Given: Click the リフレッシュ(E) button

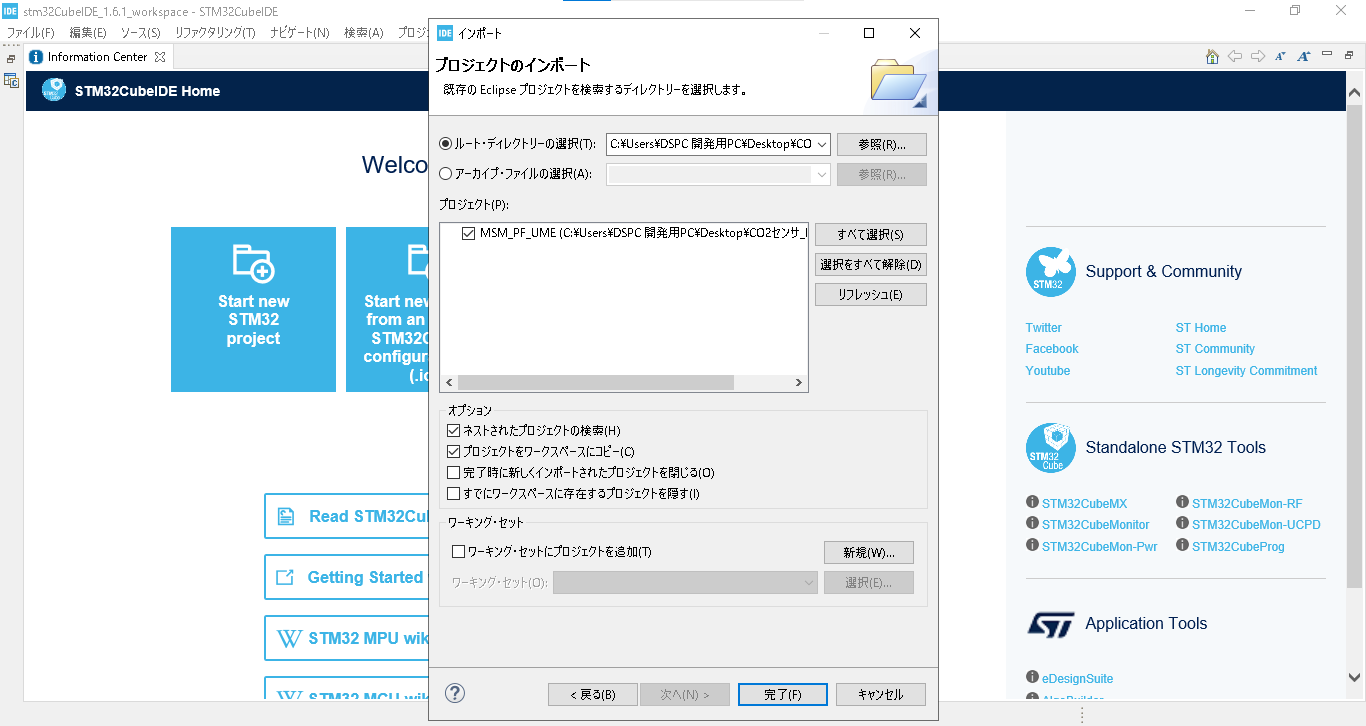Looking at the screenshot, I should 870,294.
